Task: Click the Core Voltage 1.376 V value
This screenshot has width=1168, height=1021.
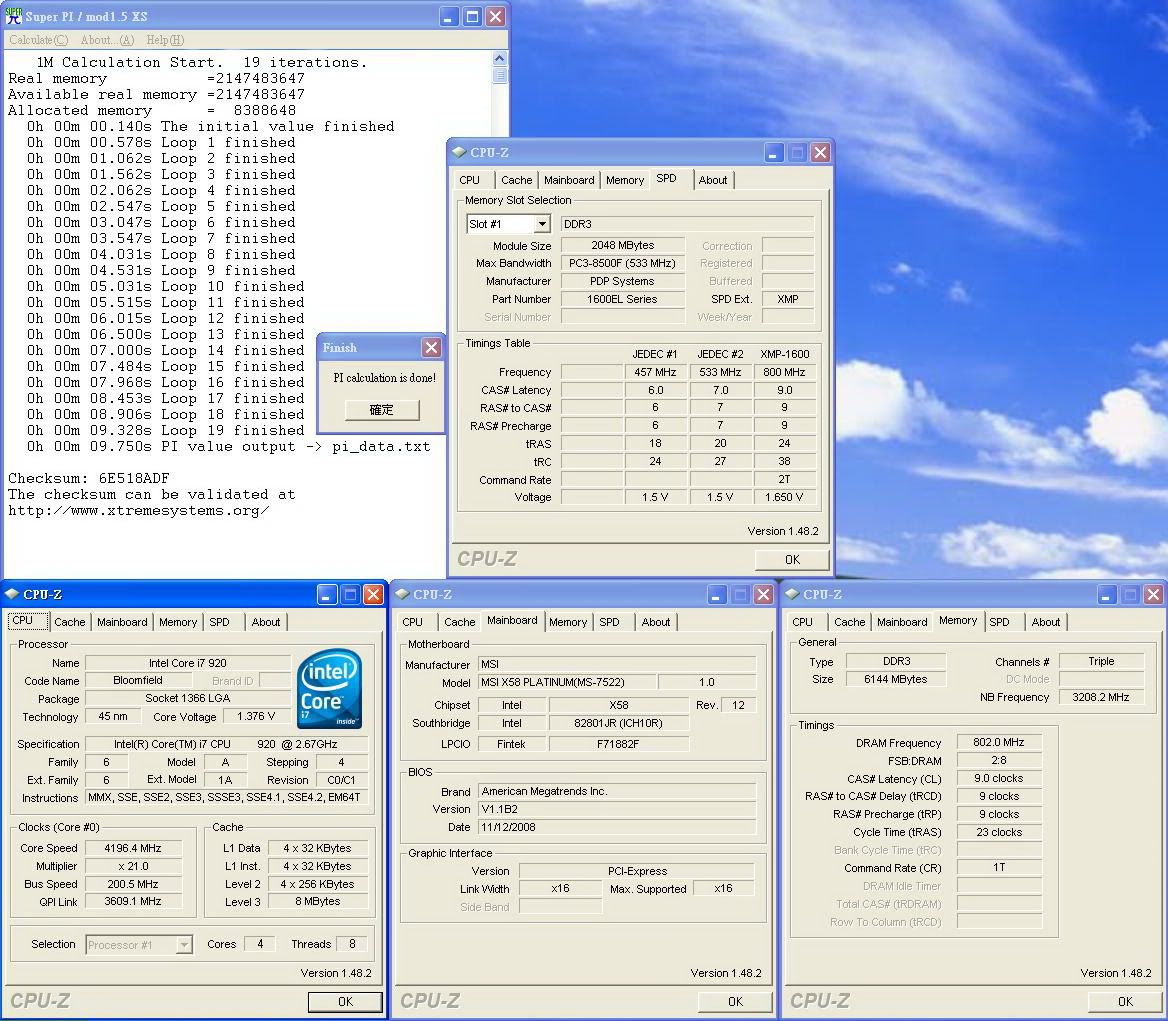Action: click(256, 716)
